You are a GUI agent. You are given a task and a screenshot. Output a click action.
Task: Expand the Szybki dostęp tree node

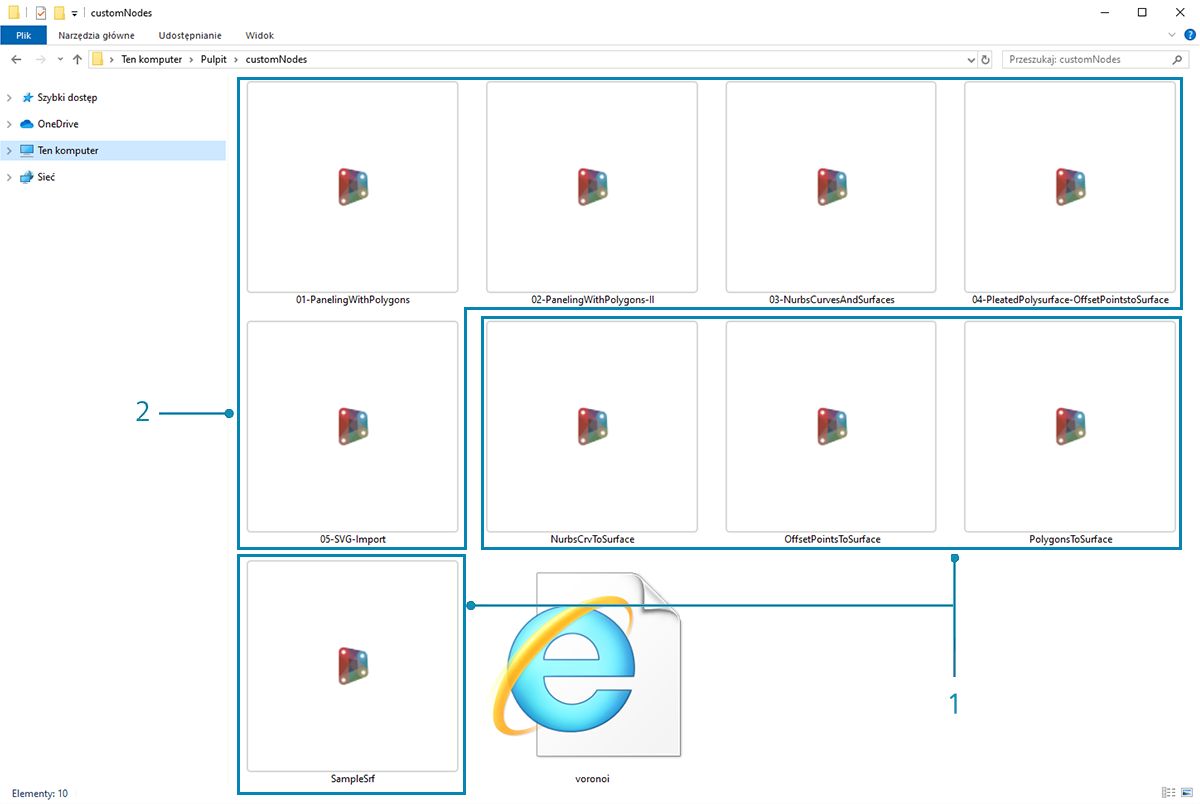[x=10, y=98]
